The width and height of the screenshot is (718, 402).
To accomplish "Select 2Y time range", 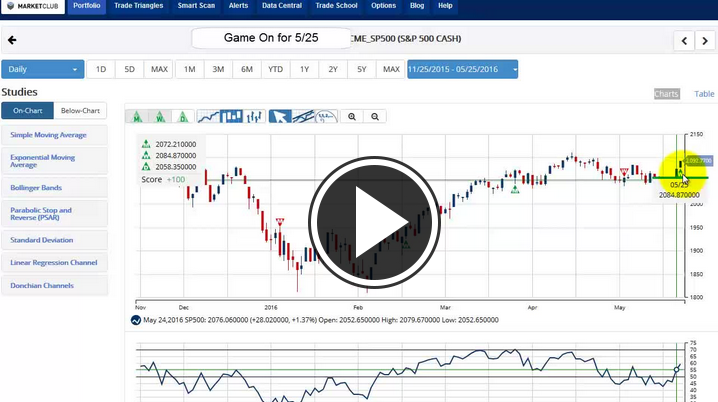I will coord(333,69).
